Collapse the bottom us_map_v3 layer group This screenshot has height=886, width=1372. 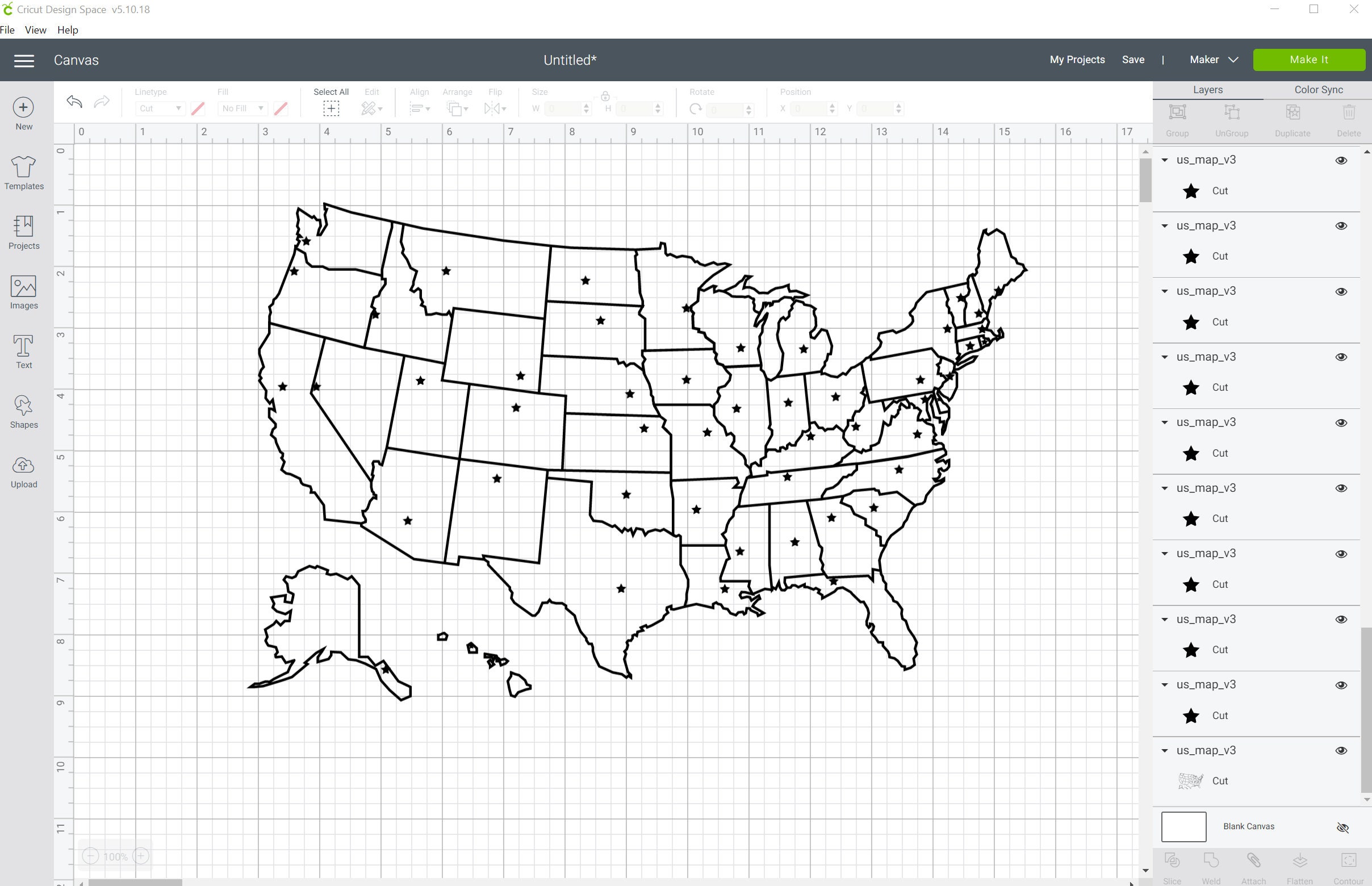point(1164,750)
